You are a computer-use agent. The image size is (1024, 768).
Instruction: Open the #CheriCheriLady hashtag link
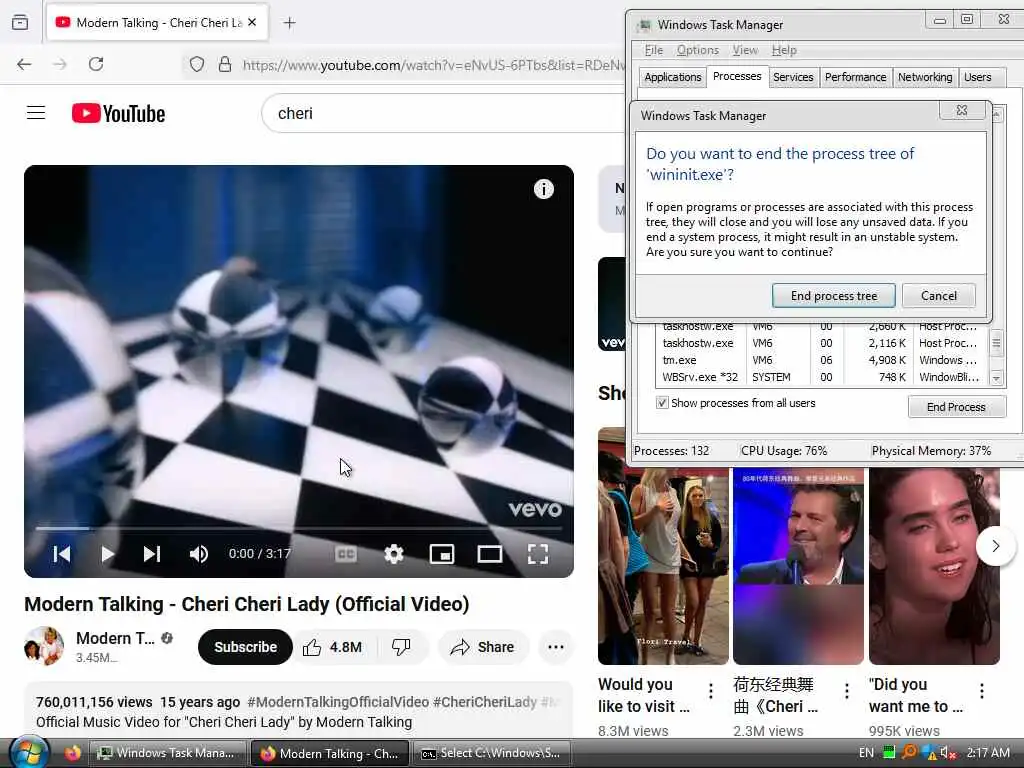(x=485, y=702)
